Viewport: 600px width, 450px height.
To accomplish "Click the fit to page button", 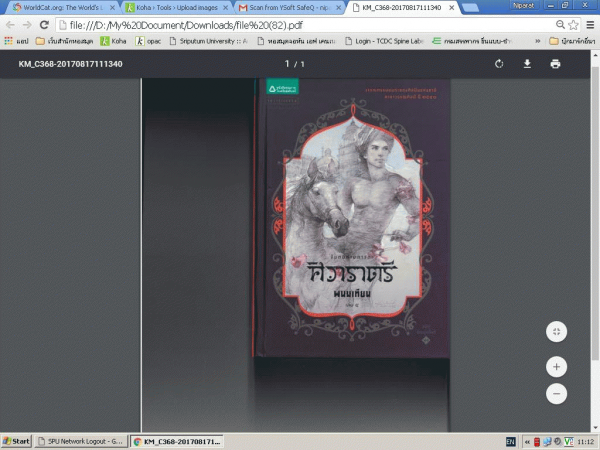I will [x=557, y=331].
